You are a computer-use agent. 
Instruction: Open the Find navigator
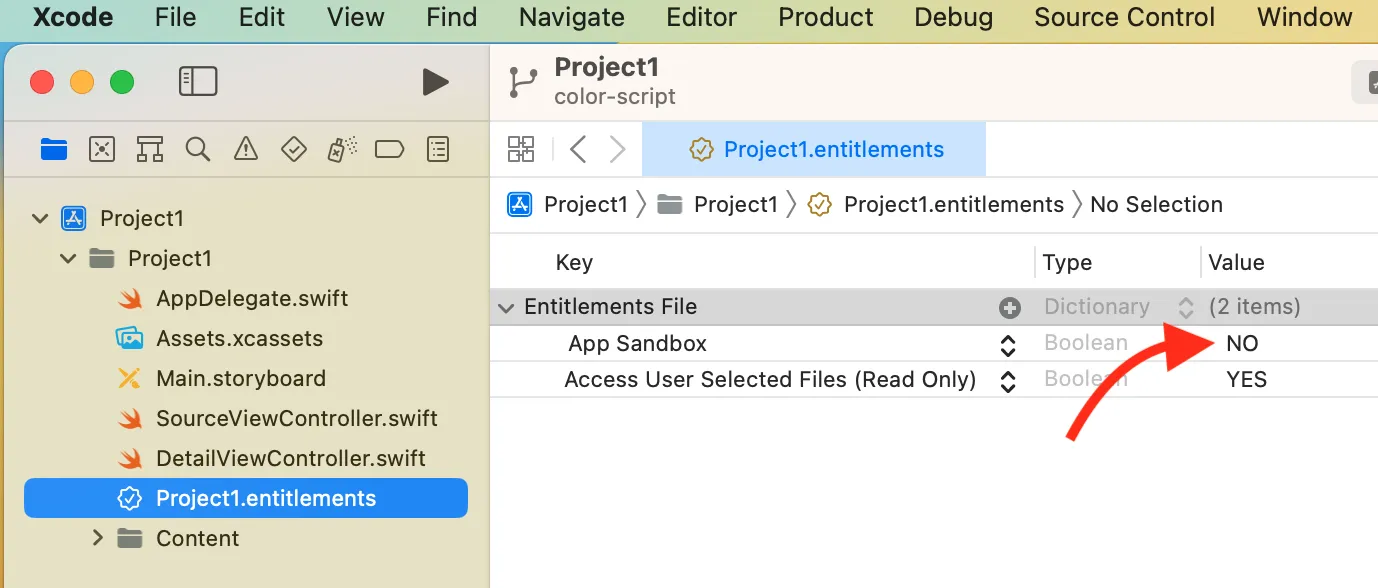198,150
